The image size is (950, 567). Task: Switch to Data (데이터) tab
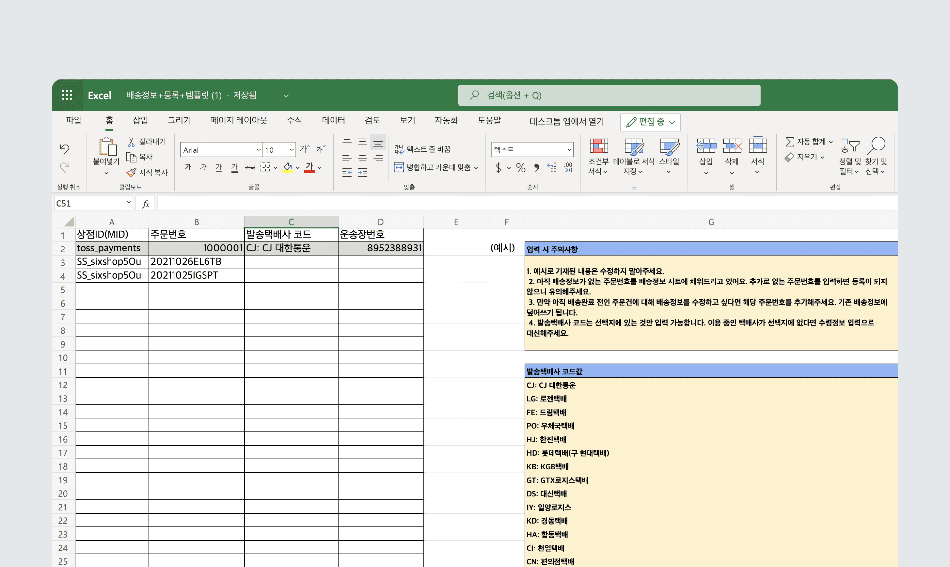pos(333,121)
